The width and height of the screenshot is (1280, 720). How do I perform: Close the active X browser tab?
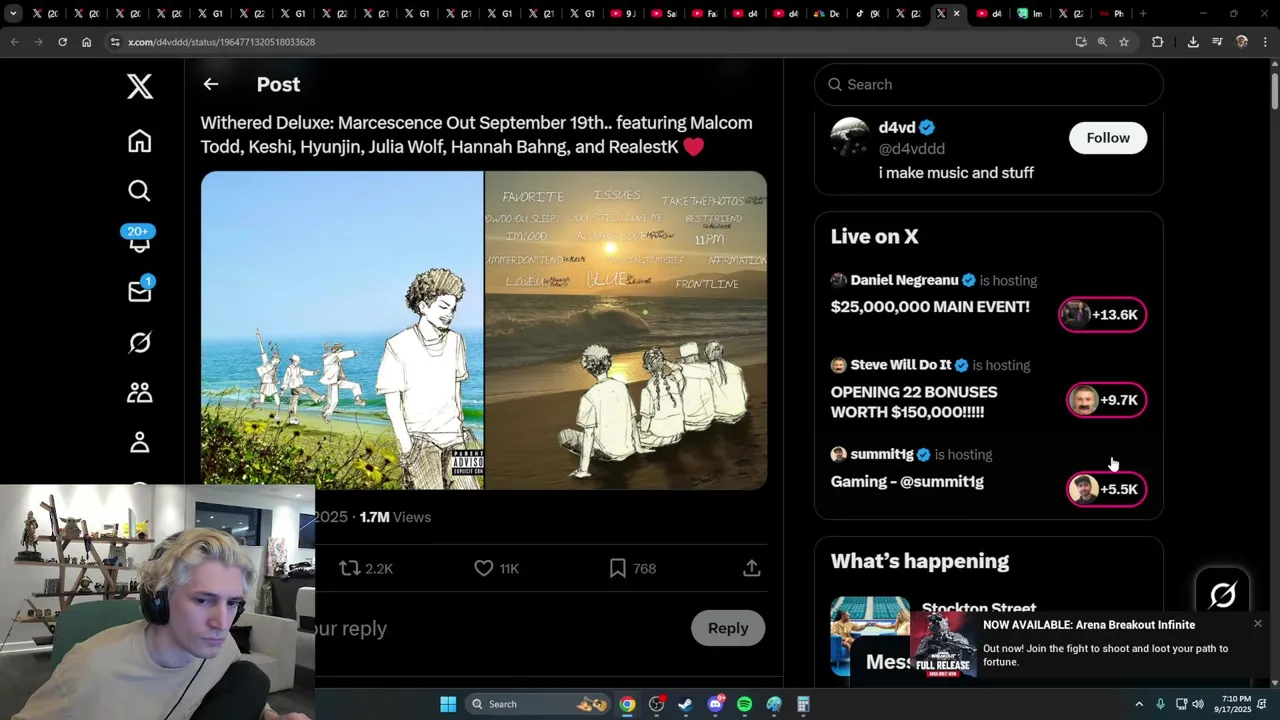(957, 14)
